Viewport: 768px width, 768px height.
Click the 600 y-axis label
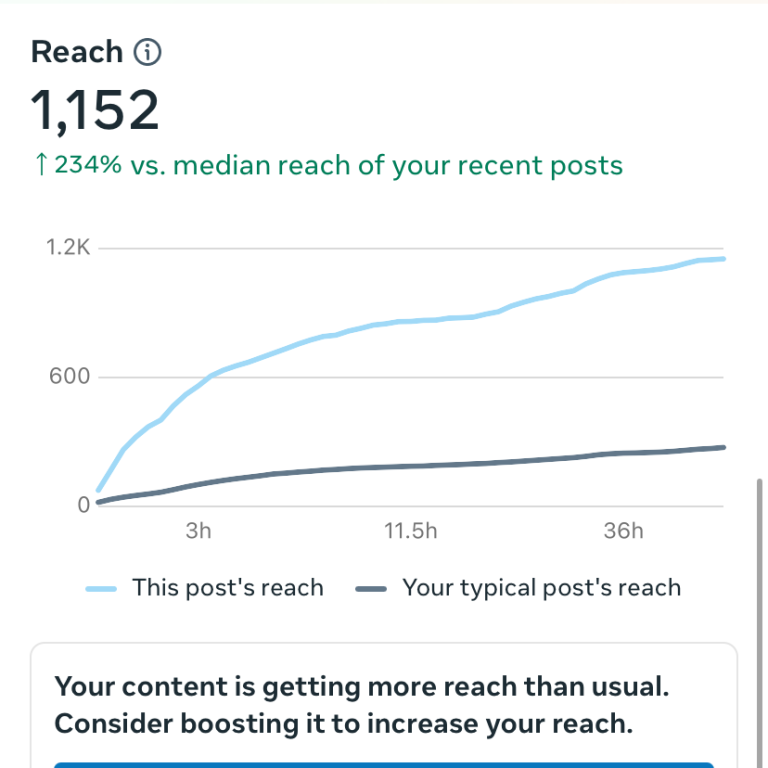[x=70, y=377]
